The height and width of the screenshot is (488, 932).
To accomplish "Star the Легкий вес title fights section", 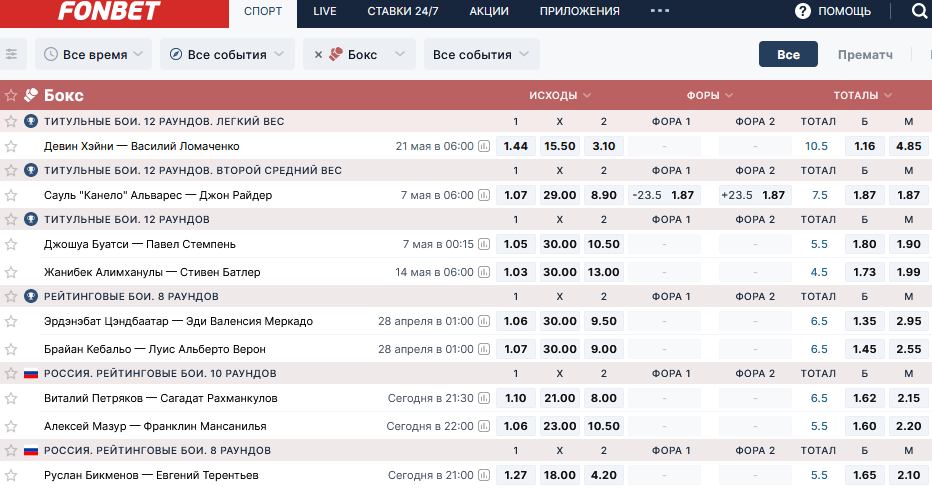I will pos(11,121).
